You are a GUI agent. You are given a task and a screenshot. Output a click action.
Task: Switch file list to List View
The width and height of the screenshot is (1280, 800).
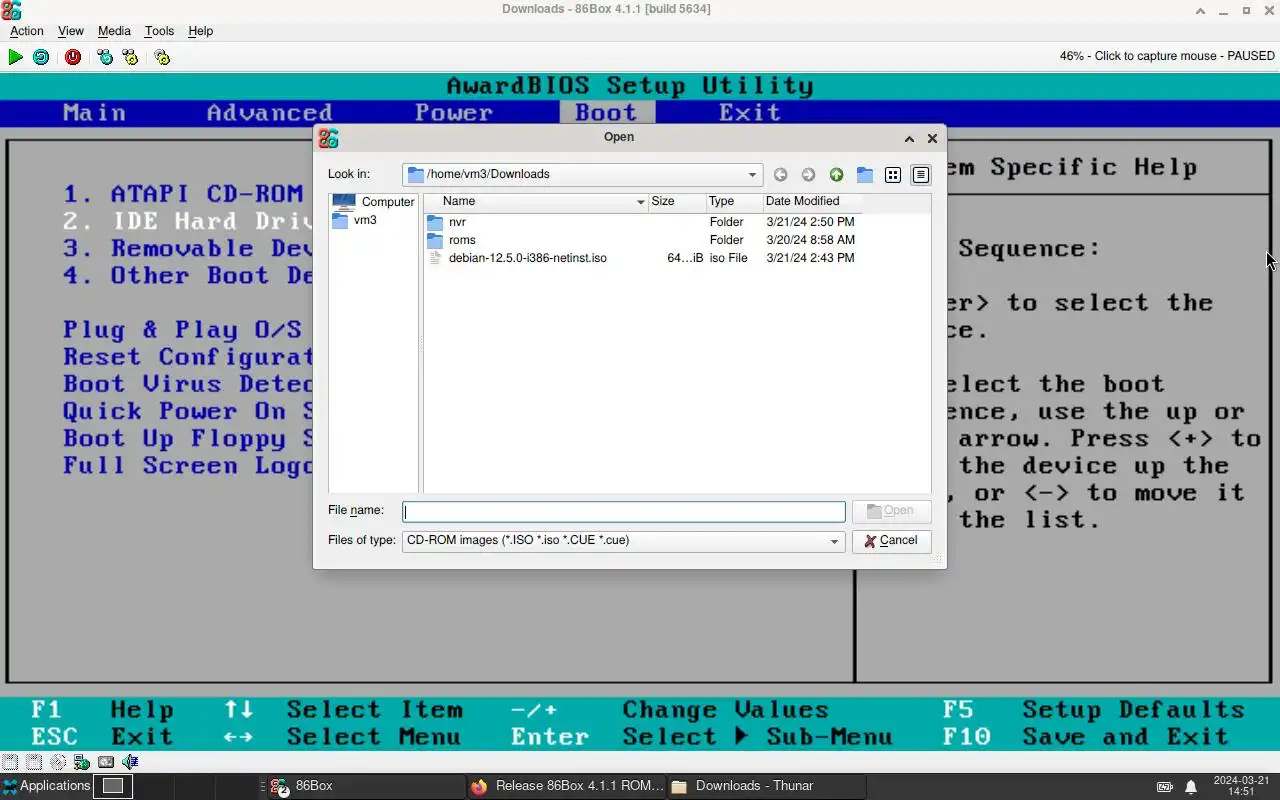pyautogui.click(x=893, y=175)
